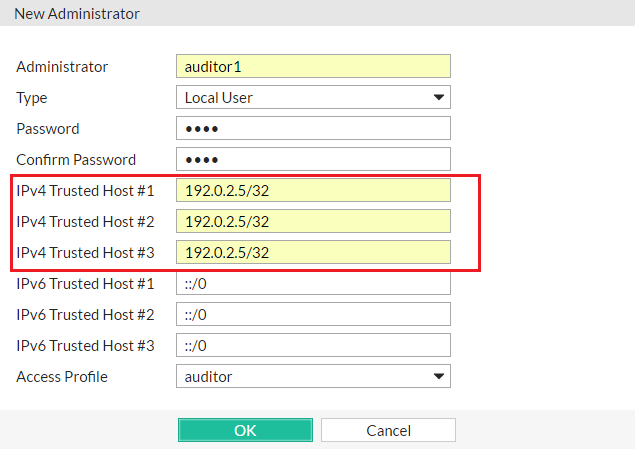638x451 pixels.
Task: Edit the IPv4 Trusted Host #2 field
Action: 313,222
